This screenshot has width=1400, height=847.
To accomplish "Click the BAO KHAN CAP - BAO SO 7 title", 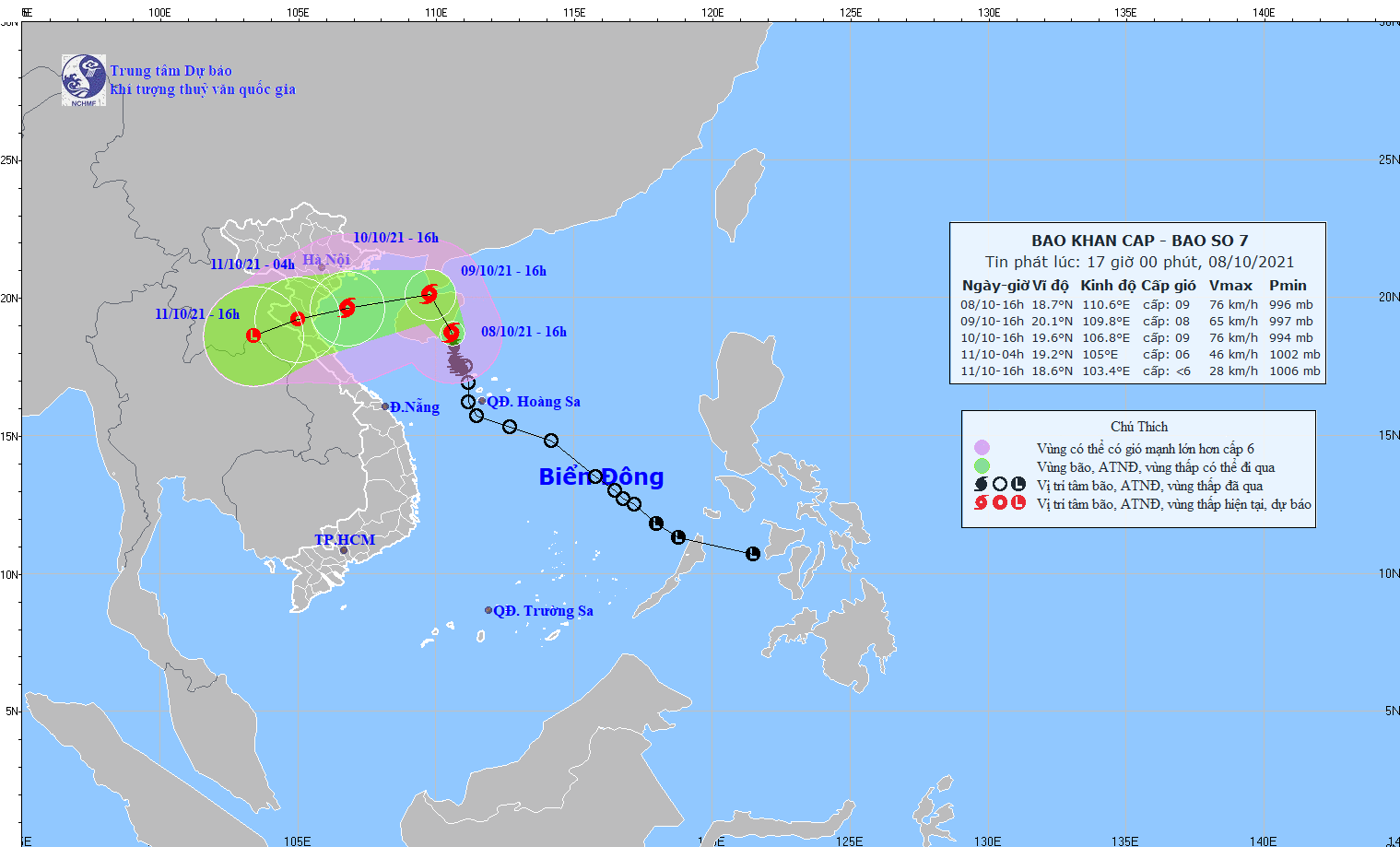I will point(1139,241).
